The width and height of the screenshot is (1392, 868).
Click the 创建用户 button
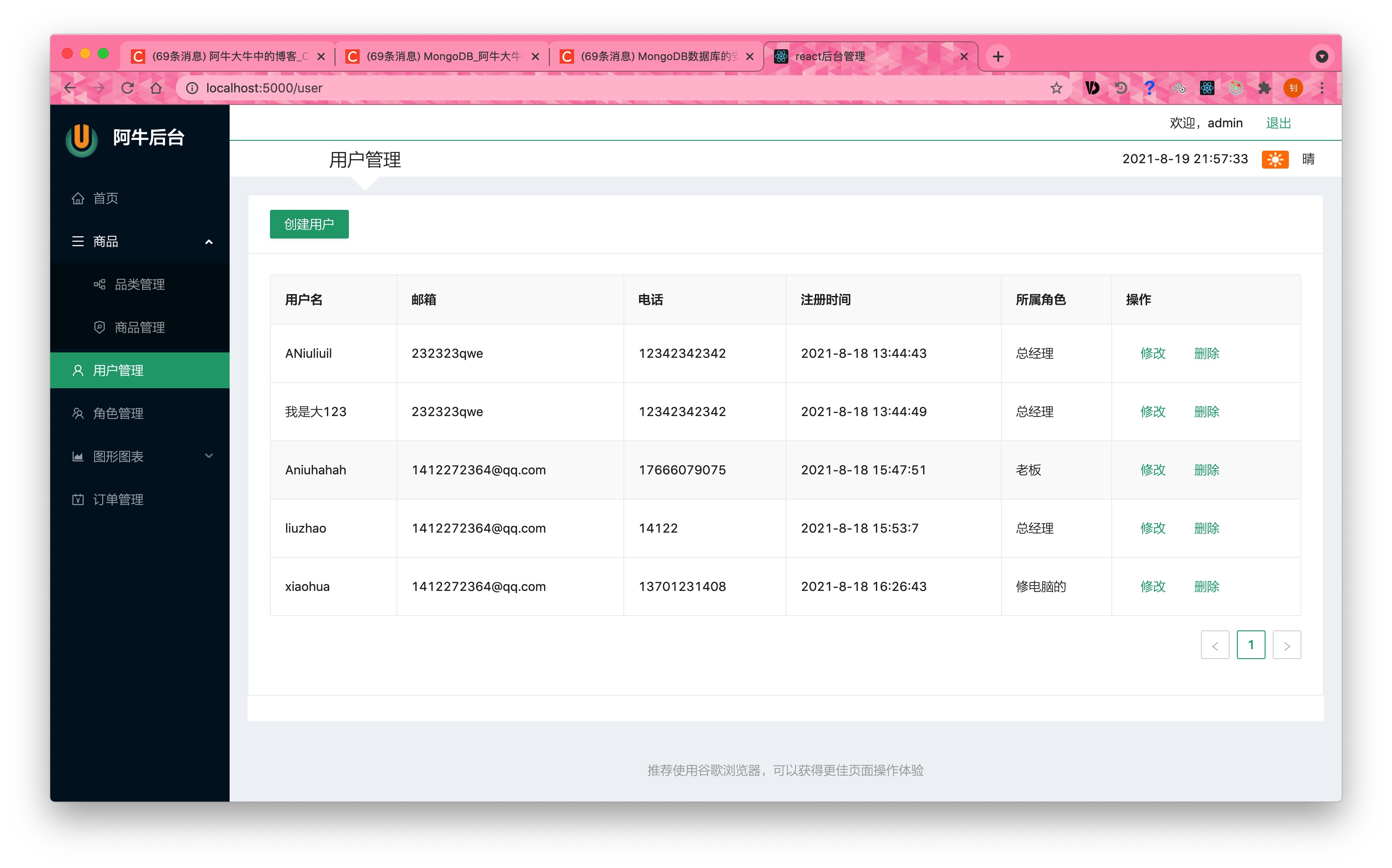tap(309, 224)
